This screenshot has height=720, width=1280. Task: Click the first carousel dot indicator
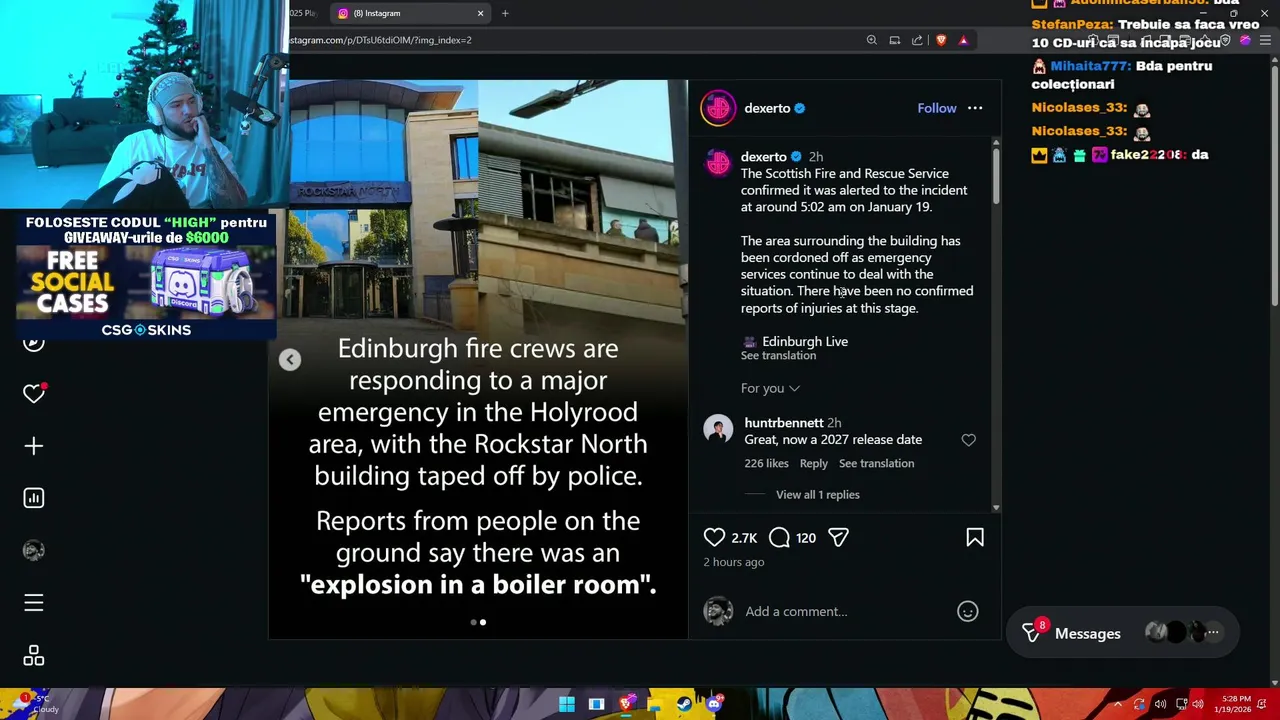[473, 622]
